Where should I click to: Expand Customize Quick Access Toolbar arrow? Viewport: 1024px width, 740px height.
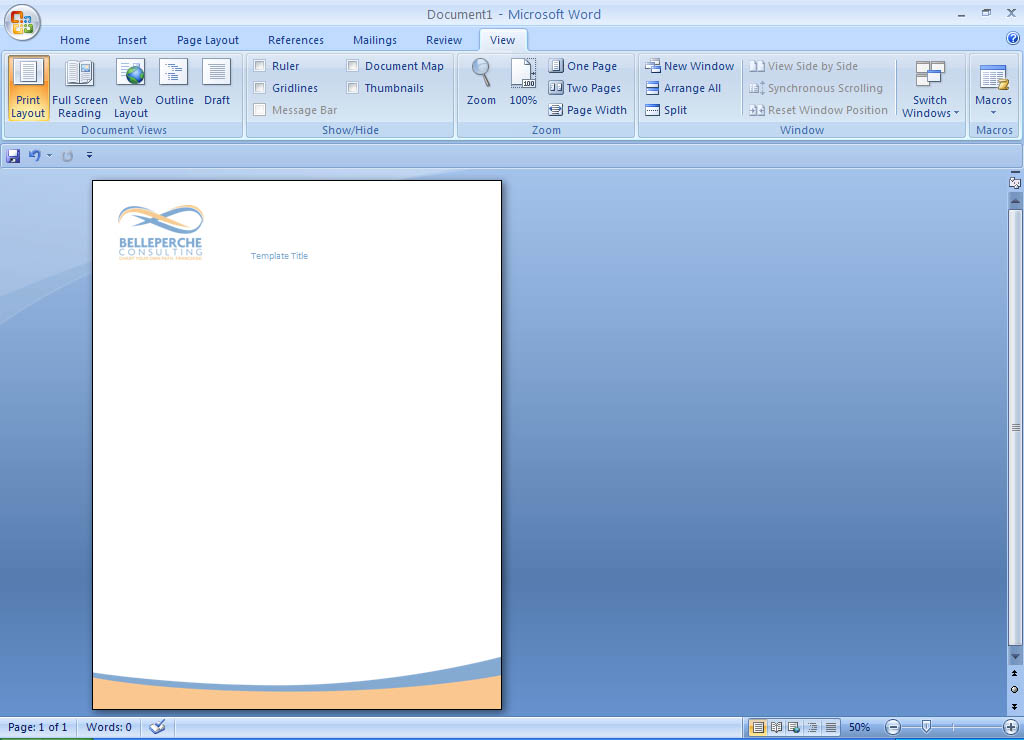(89, 156)
